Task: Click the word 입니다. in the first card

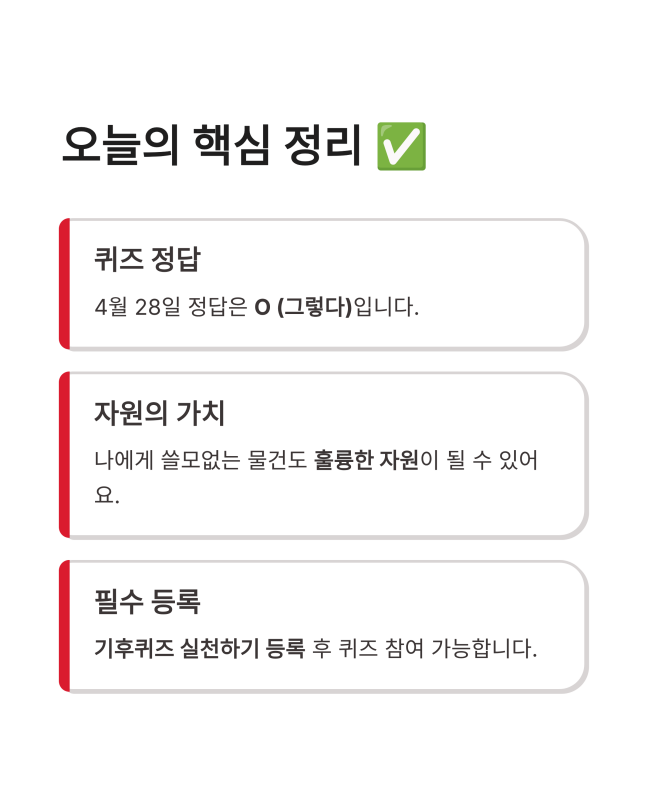Action: point(386,307)
